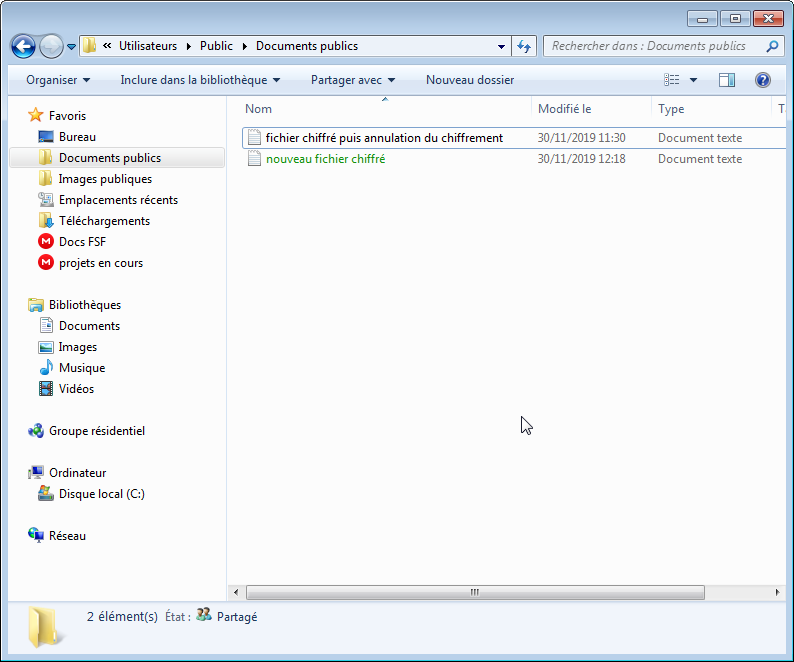
Task: Create a Nouveau dossier
Action: coord(470,80)
